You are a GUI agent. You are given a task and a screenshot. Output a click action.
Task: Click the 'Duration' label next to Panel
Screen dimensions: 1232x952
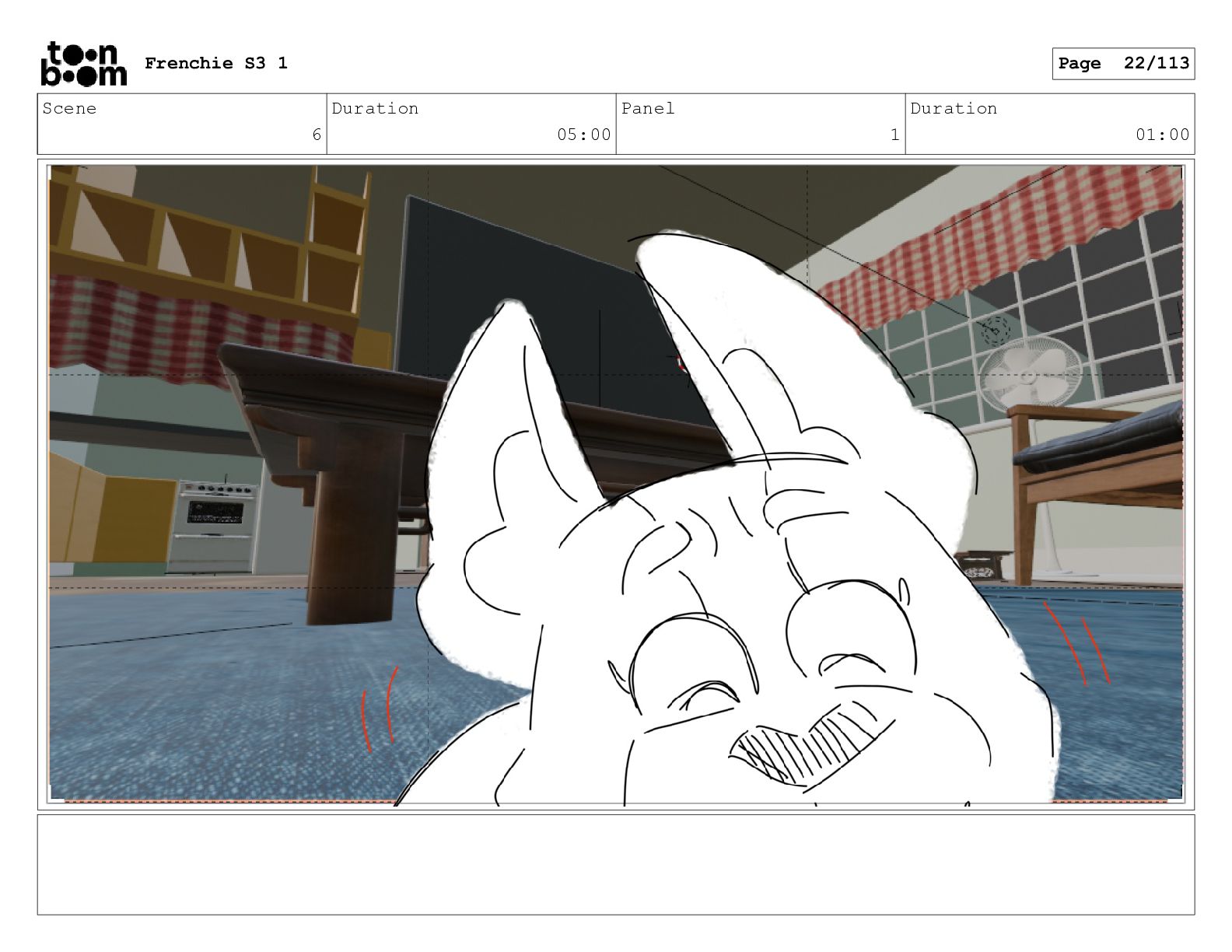point(954,109)
